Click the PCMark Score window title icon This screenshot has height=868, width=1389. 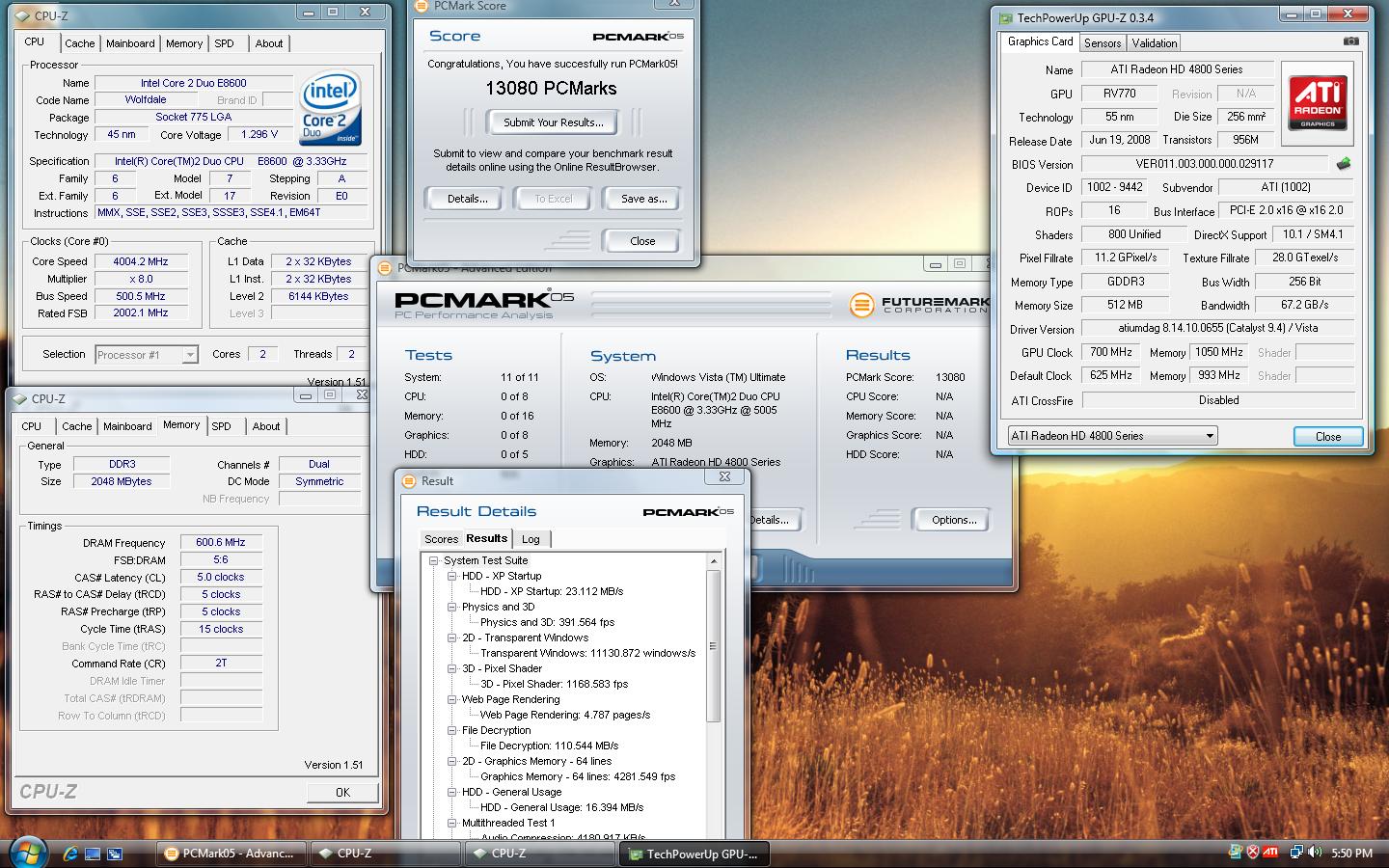pyautogui.click(x=421, y=7)
